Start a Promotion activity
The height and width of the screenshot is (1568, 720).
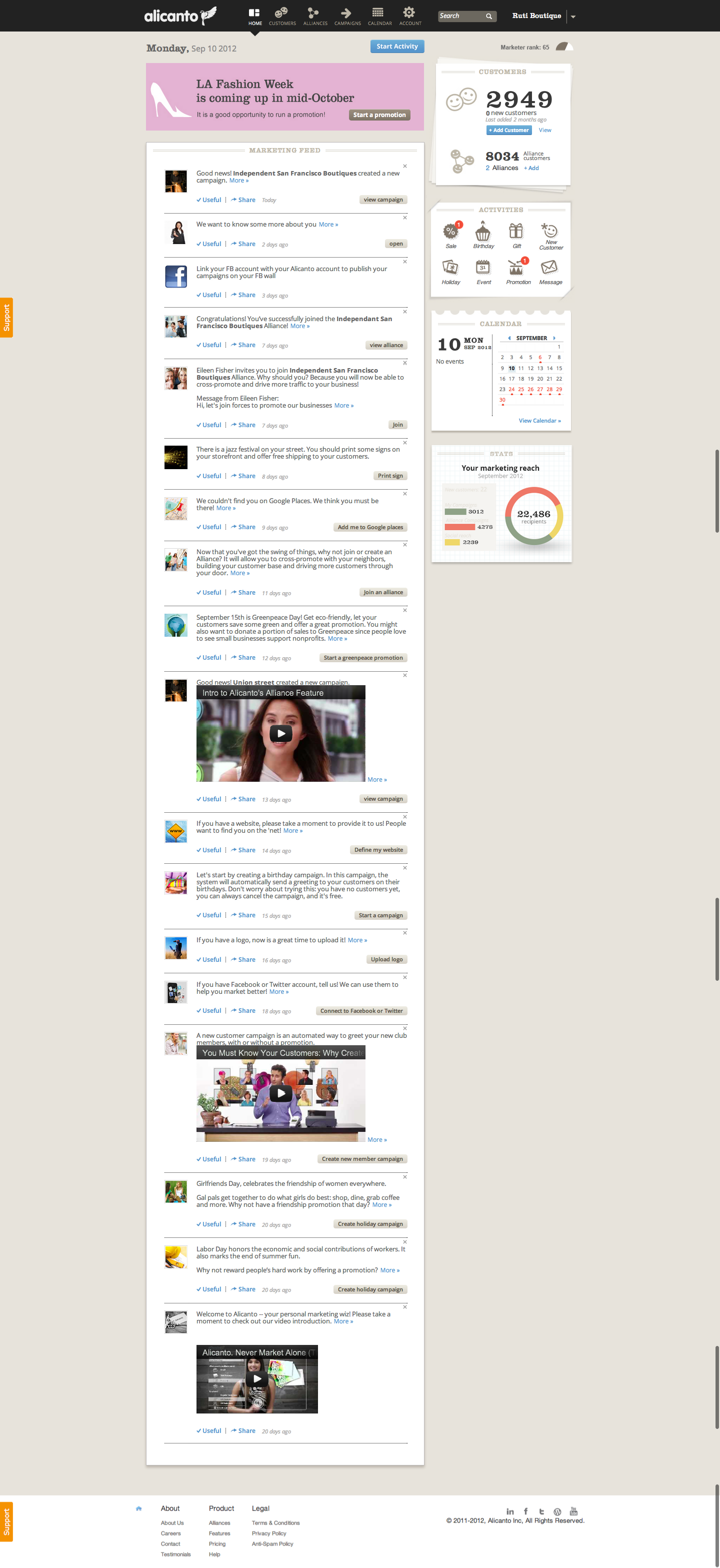coord(518,272)
